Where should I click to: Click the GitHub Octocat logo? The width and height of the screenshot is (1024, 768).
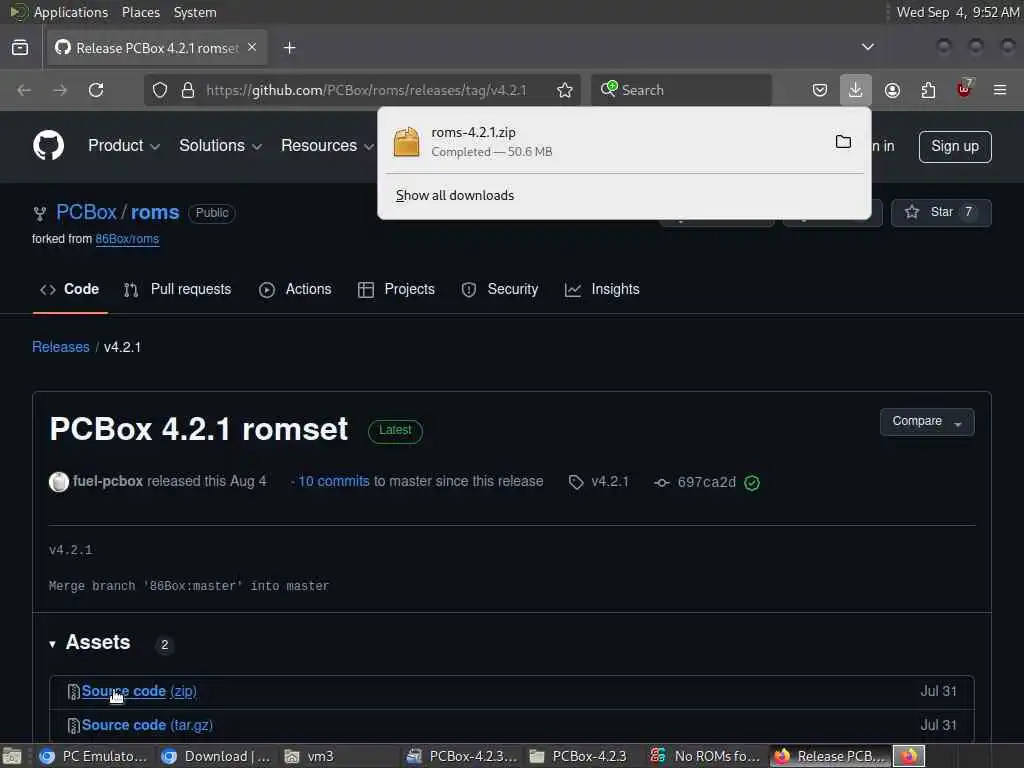[x=48, y=145]
